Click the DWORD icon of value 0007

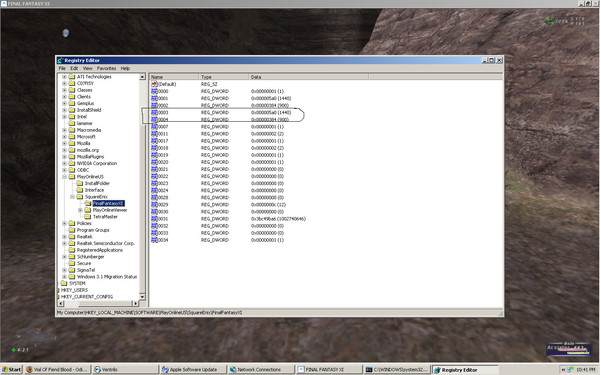[x=154, y=127]
